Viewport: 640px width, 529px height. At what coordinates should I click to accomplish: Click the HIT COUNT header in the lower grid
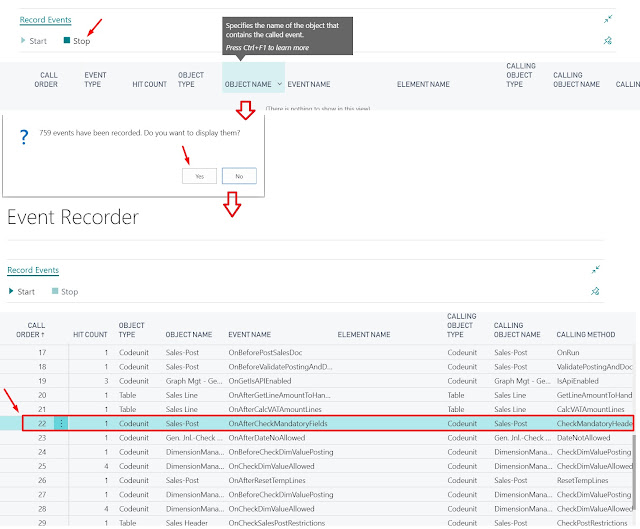point(90,334)
